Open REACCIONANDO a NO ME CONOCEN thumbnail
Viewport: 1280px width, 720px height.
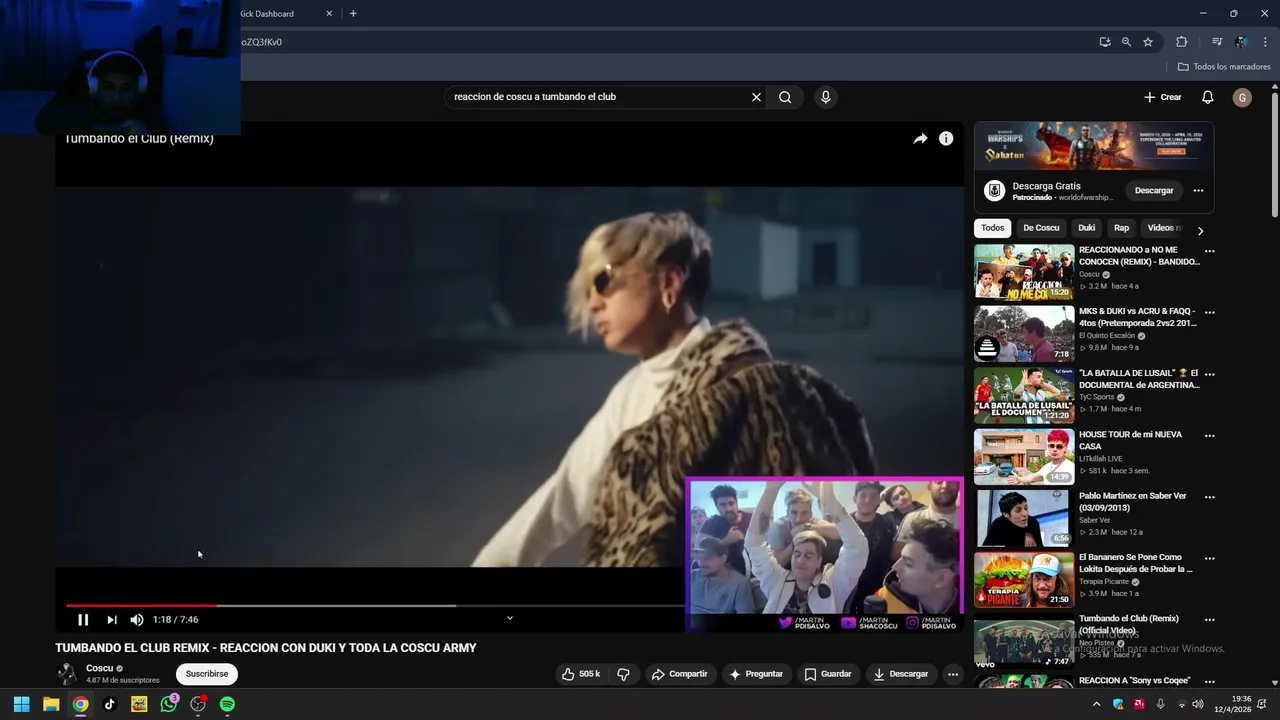pos(1024,272)
